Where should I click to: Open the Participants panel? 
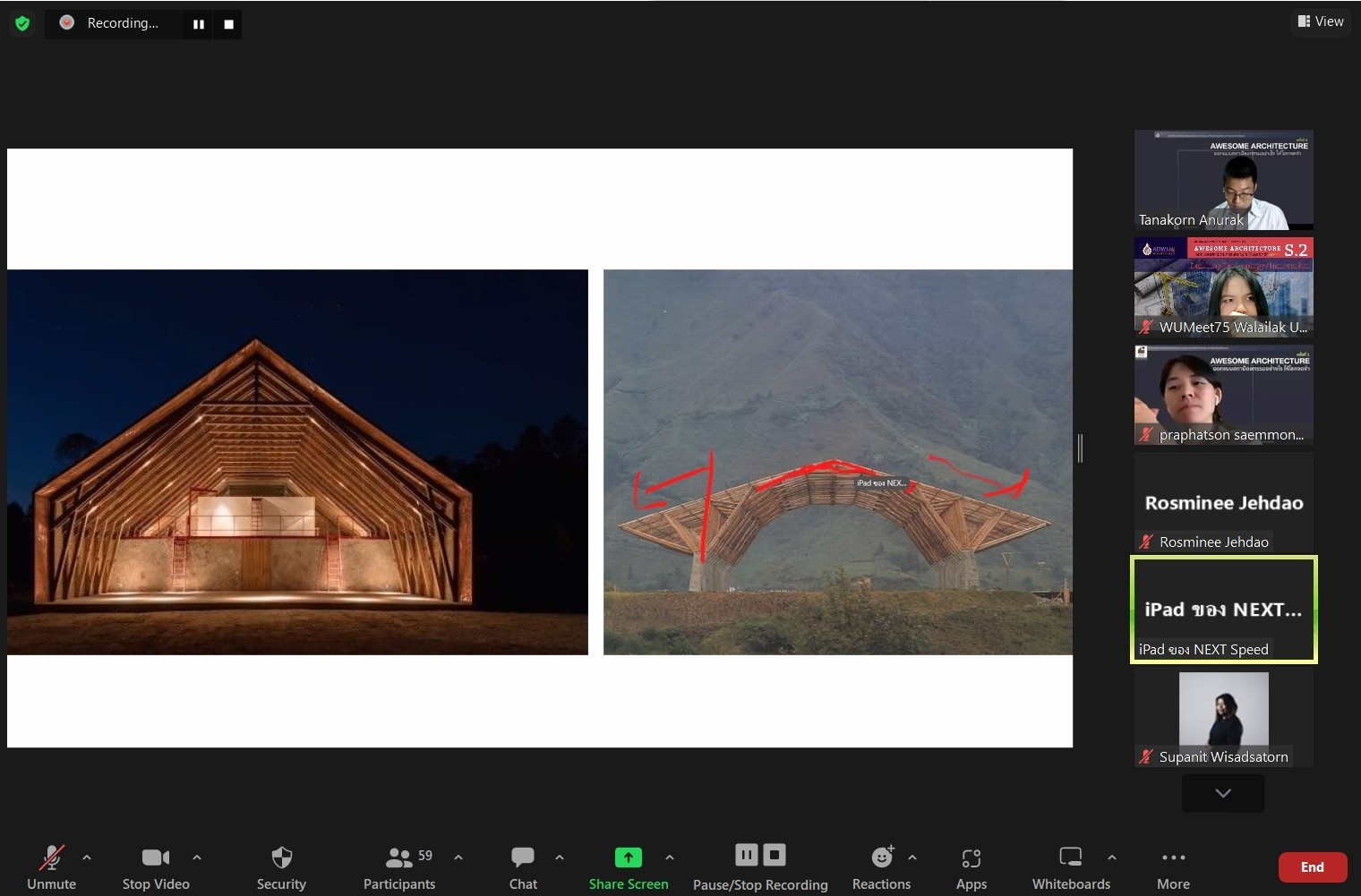tap(399, 867)
